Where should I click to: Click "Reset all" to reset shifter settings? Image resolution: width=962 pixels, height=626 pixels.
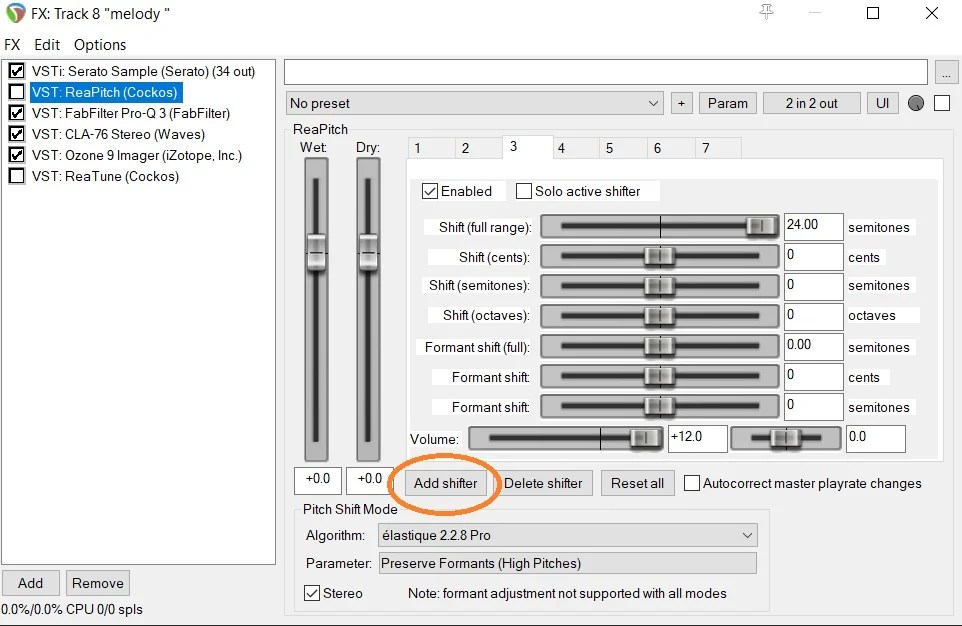pos(637,483)
